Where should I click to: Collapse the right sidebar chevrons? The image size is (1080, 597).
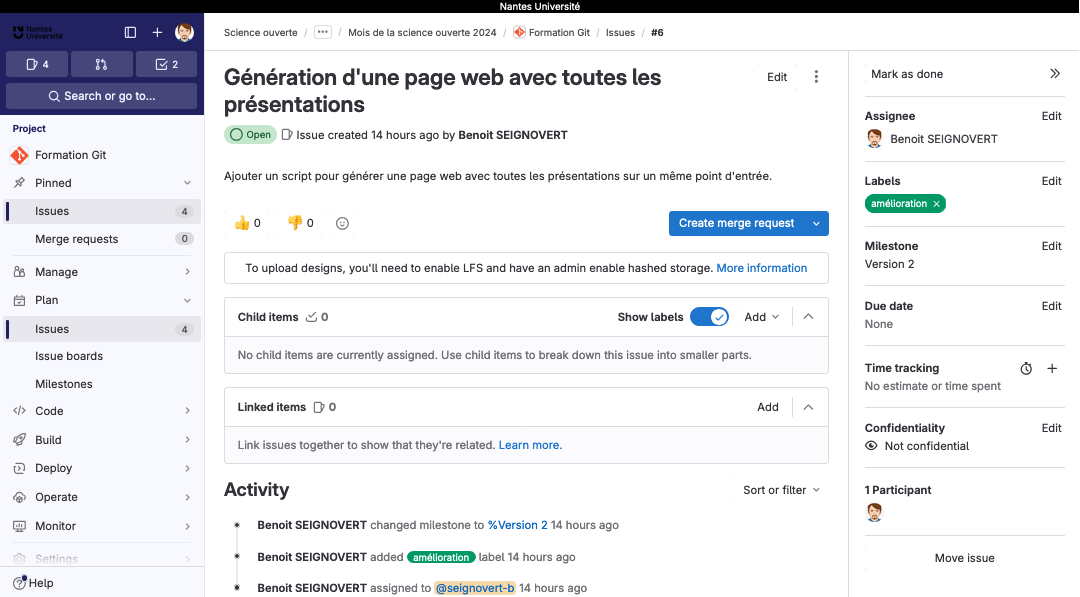pyautogui.click(x=1055, y=74)
